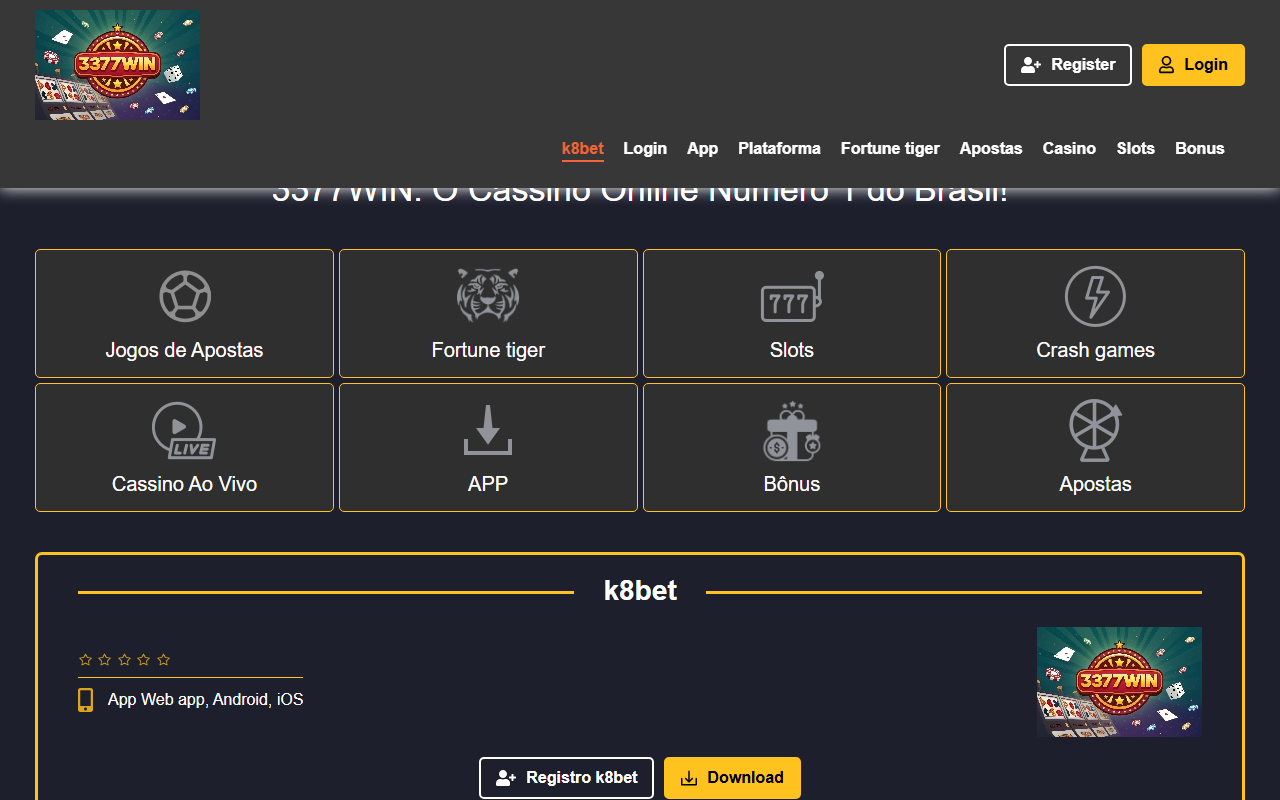Viewport: 1280px width, 800px height.
Task: Click the 3377WIN image in k8bet section
Action: point(1119,682)
